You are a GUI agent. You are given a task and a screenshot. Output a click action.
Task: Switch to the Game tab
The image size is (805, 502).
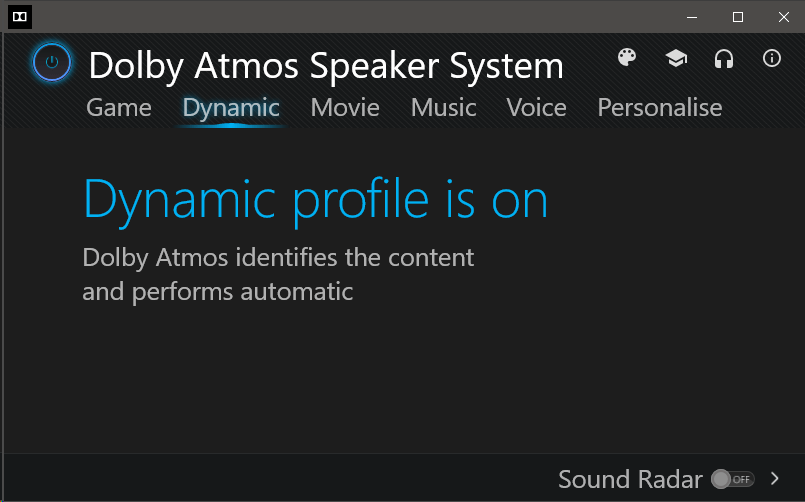coord(119,108)
